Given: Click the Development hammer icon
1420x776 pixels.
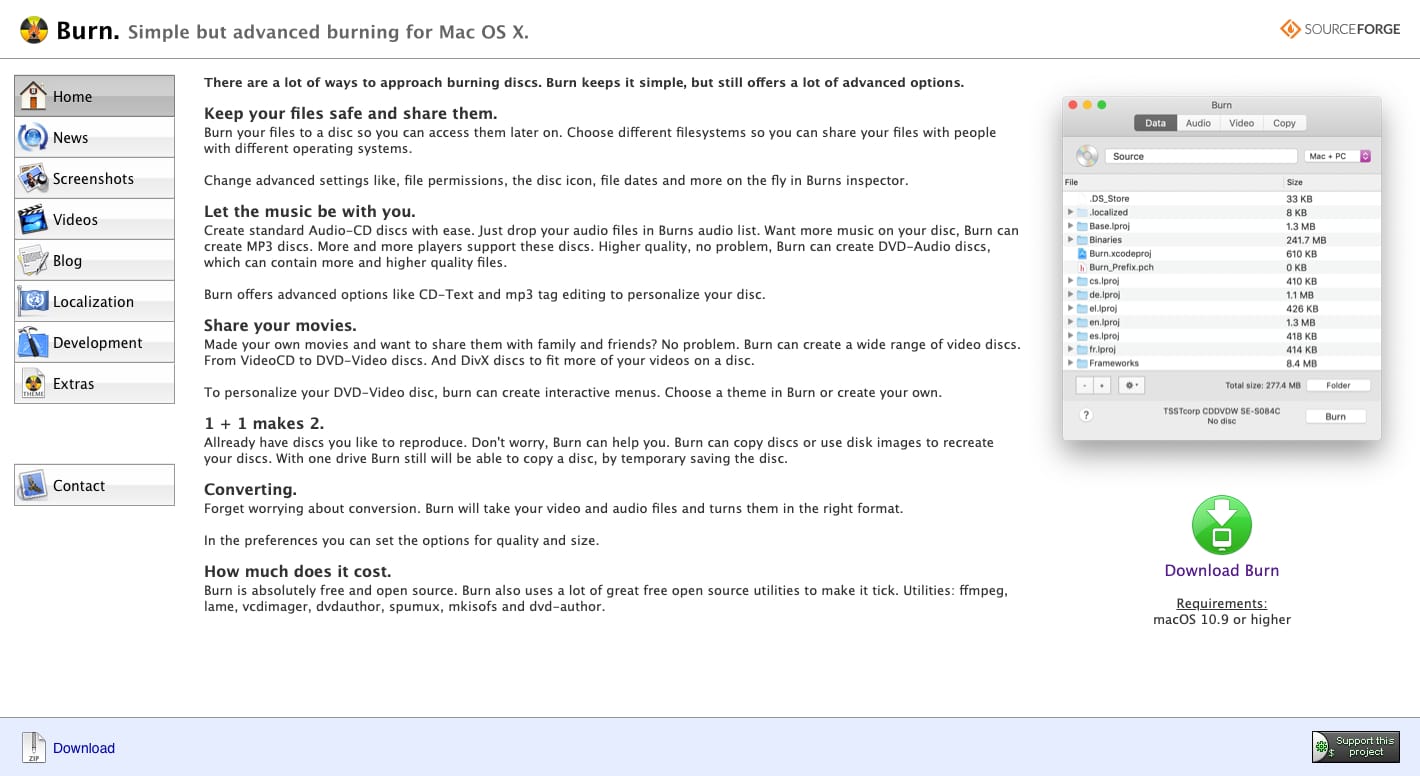Looking at the screenshot, I should [33, 342].
